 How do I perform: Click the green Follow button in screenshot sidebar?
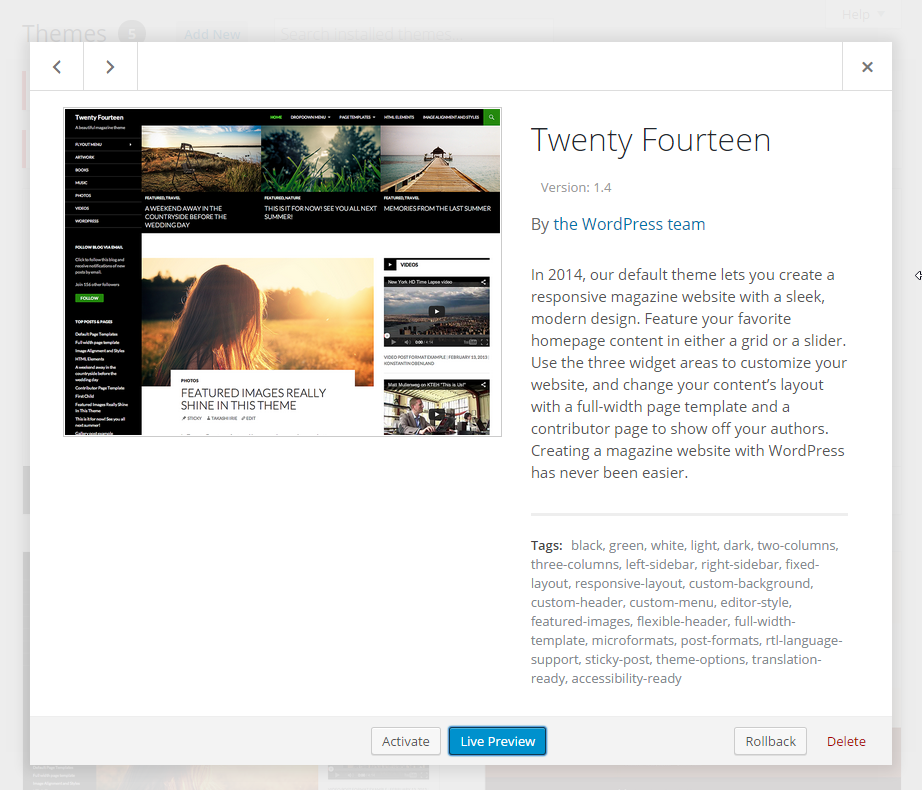(x=89, y=298)
